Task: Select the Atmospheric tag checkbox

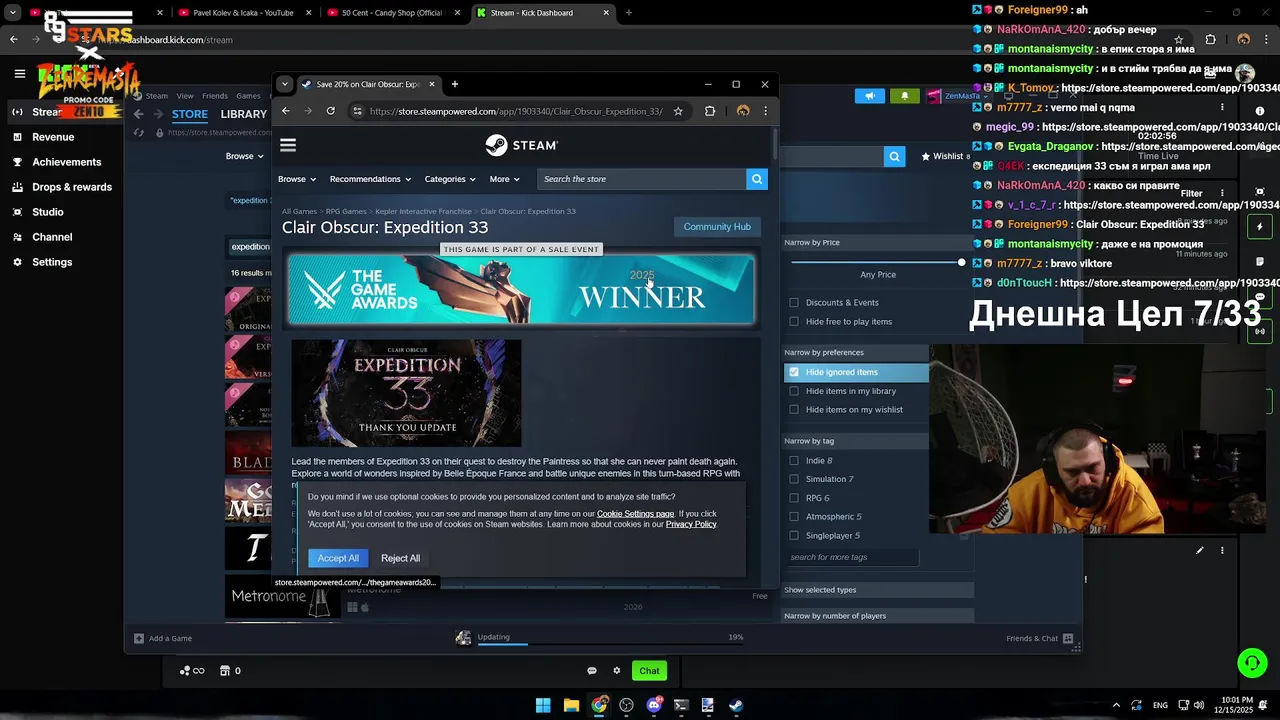Action: (x=794, y=517)
